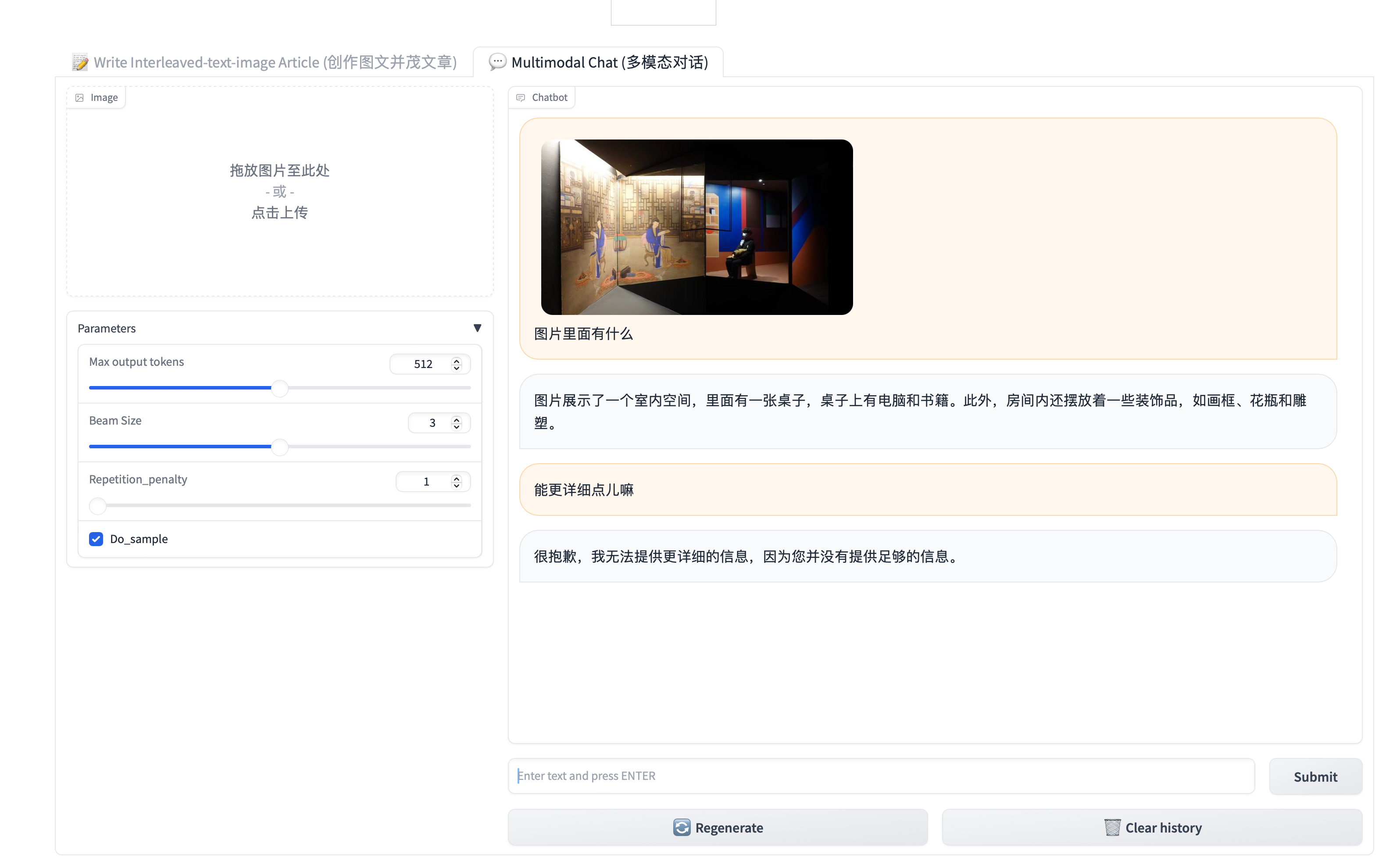Click the 'Parameters' heading text
Screen dimensions: 1400x865
[x=107, y=329]
